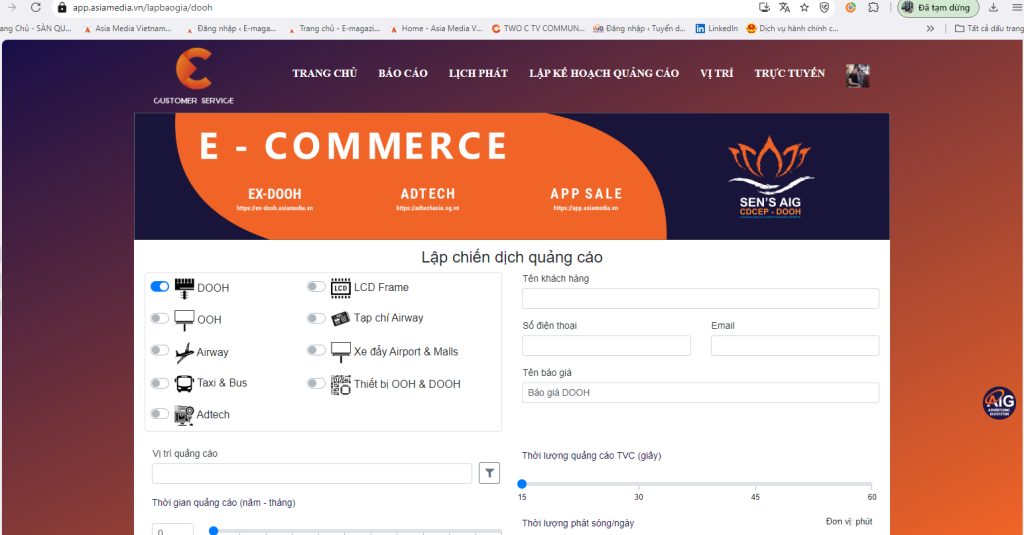Image resolution: width=1024 pixels, height=535 pixels.
Task: Click the user avatar in the navigation bar
Action: click(x=857, y=76)
